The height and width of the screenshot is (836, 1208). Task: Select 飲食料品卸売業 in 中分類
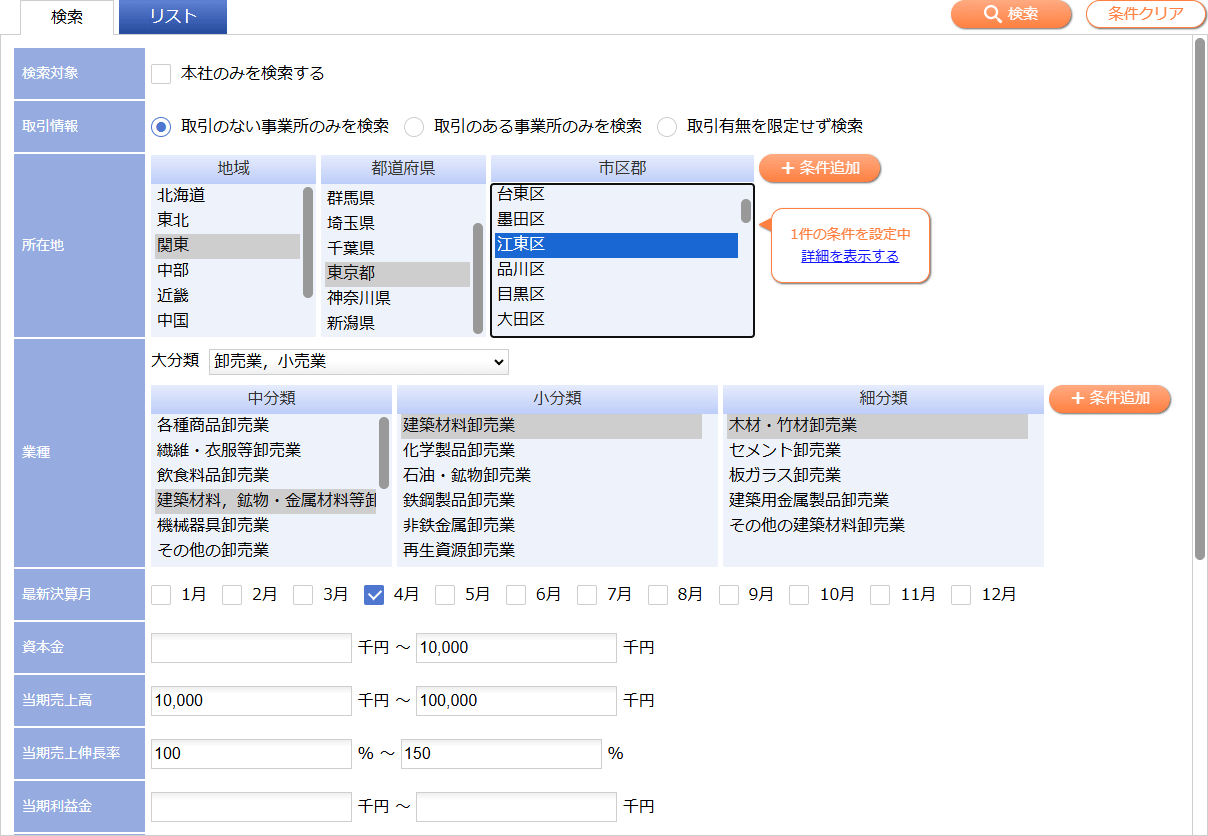click(265, 476)
